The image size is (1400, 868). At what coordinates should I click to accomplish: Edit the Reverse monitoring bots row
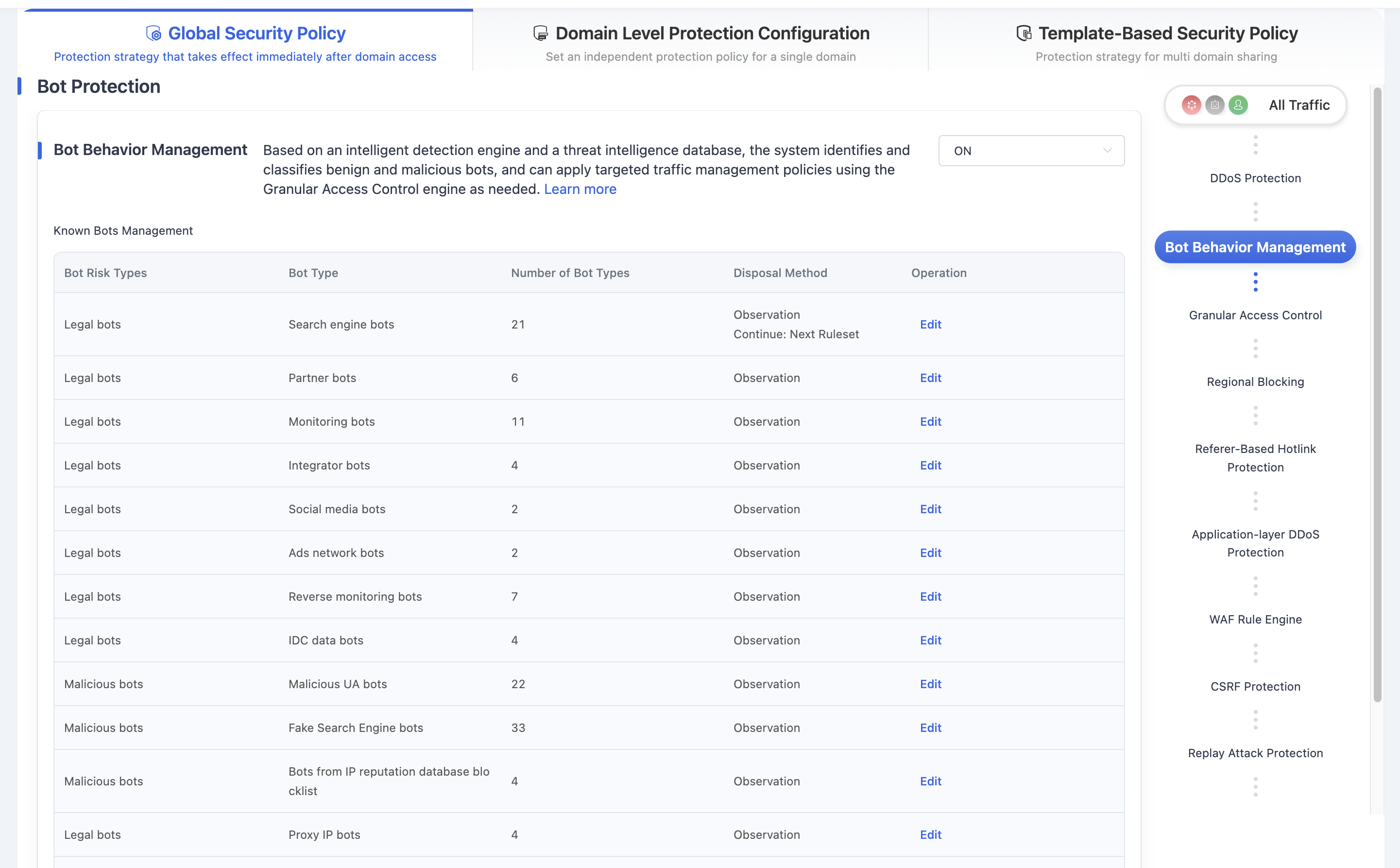[x=931, y=596]
